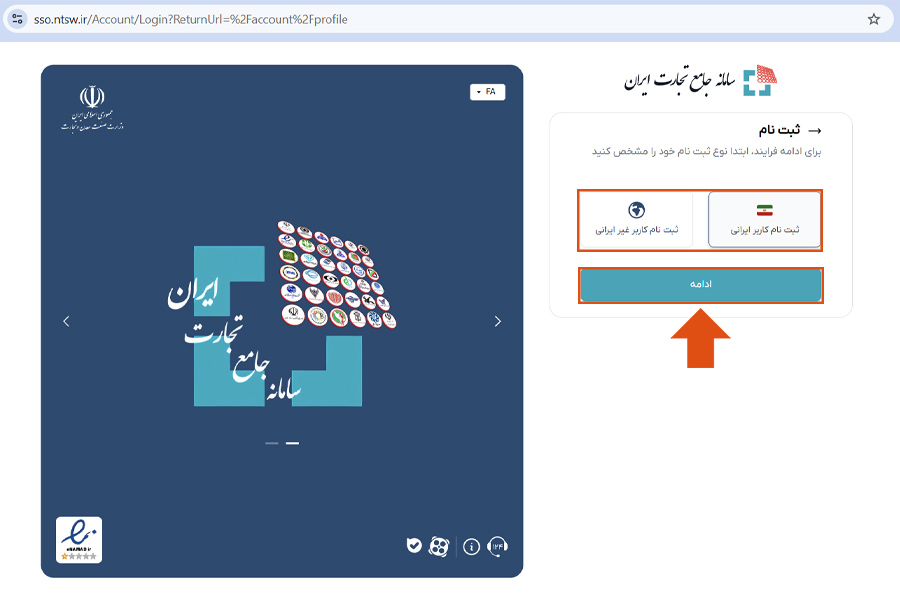Open the eNamad trust seal badge
Viewport: 900px width, 600px height.
tap(79, 540)
